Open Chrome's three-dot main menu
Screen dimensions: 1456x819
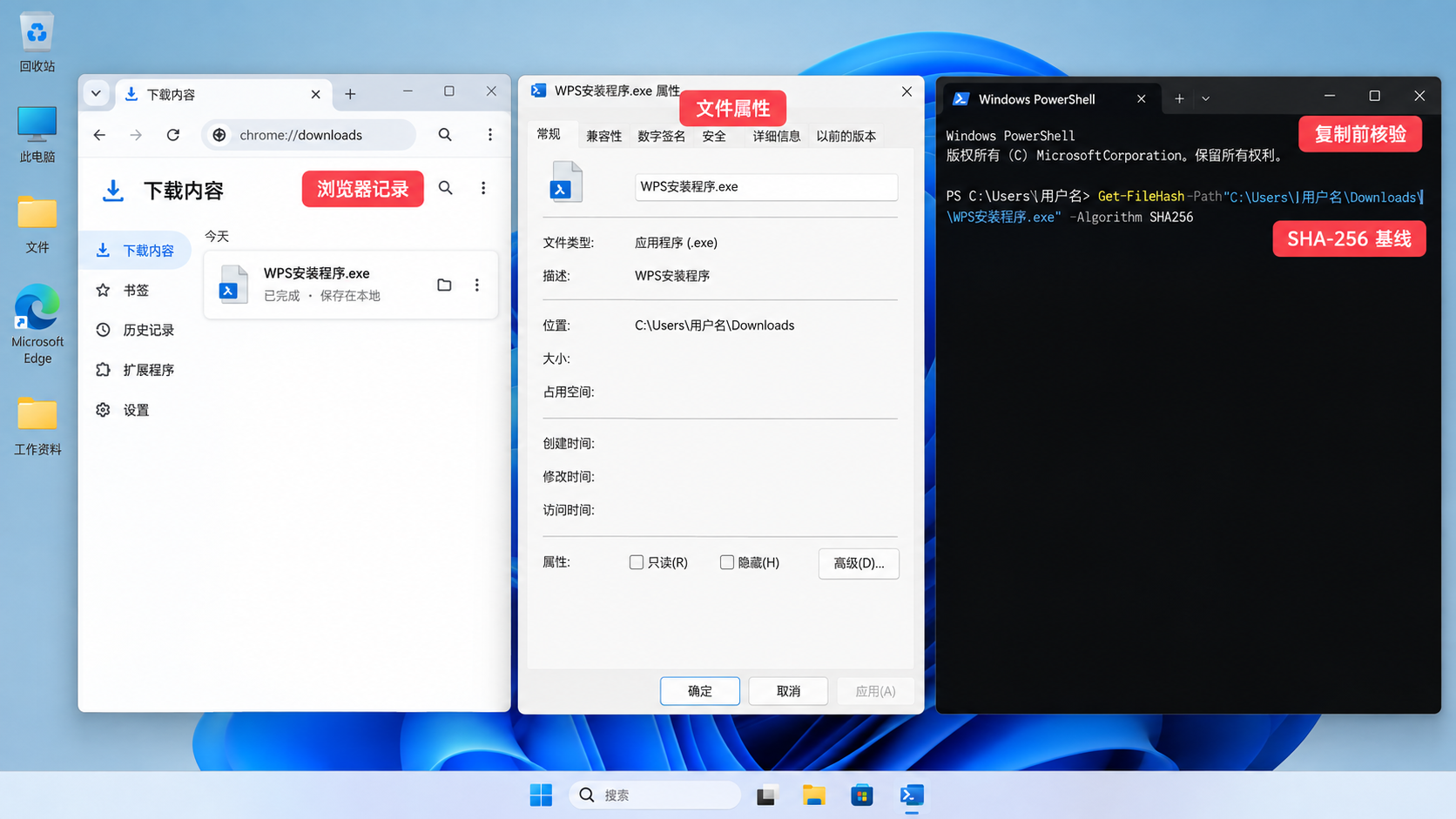click(490, 135)
